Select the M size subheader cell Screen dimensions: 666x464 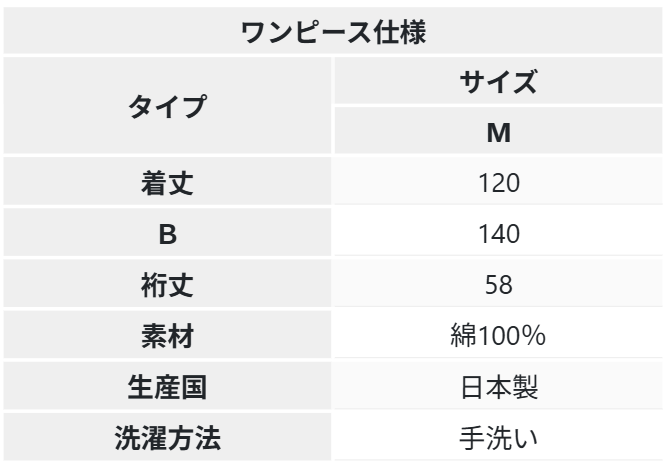click(498, 132)
